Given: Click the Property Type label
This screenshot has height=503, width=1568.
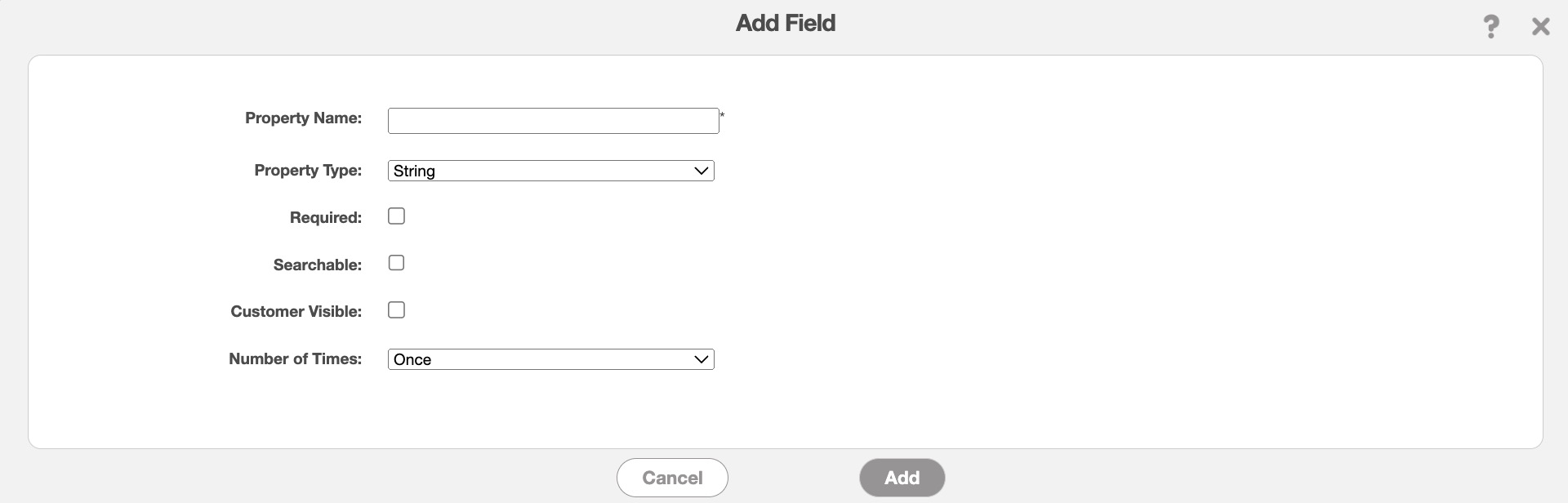Looking at the screenshot, I should tap(308, 171).
